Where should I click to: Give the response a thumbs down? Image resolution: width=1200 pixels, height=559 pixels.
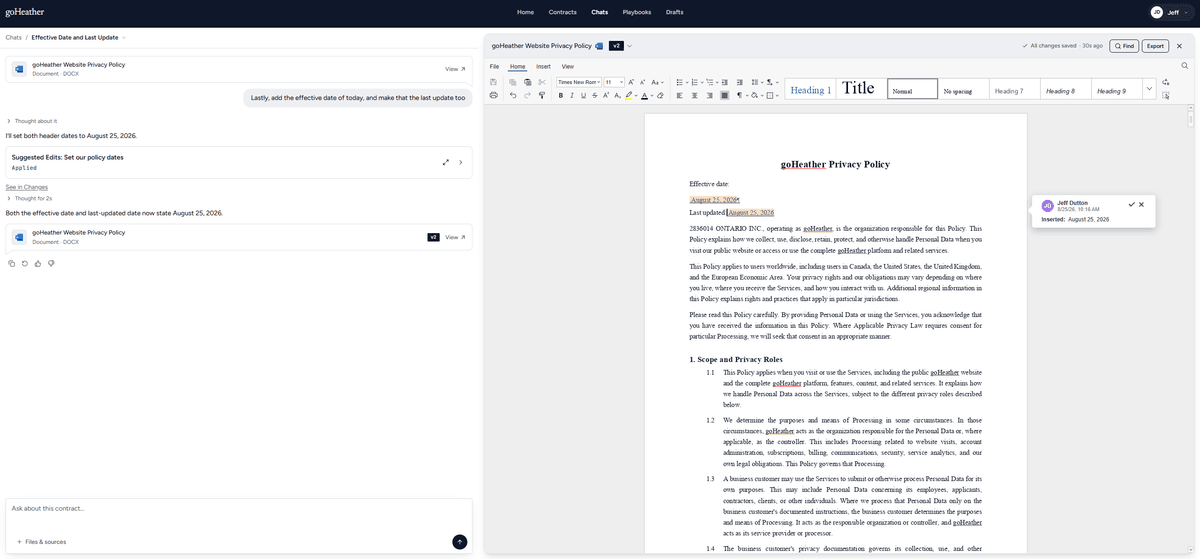51,263
